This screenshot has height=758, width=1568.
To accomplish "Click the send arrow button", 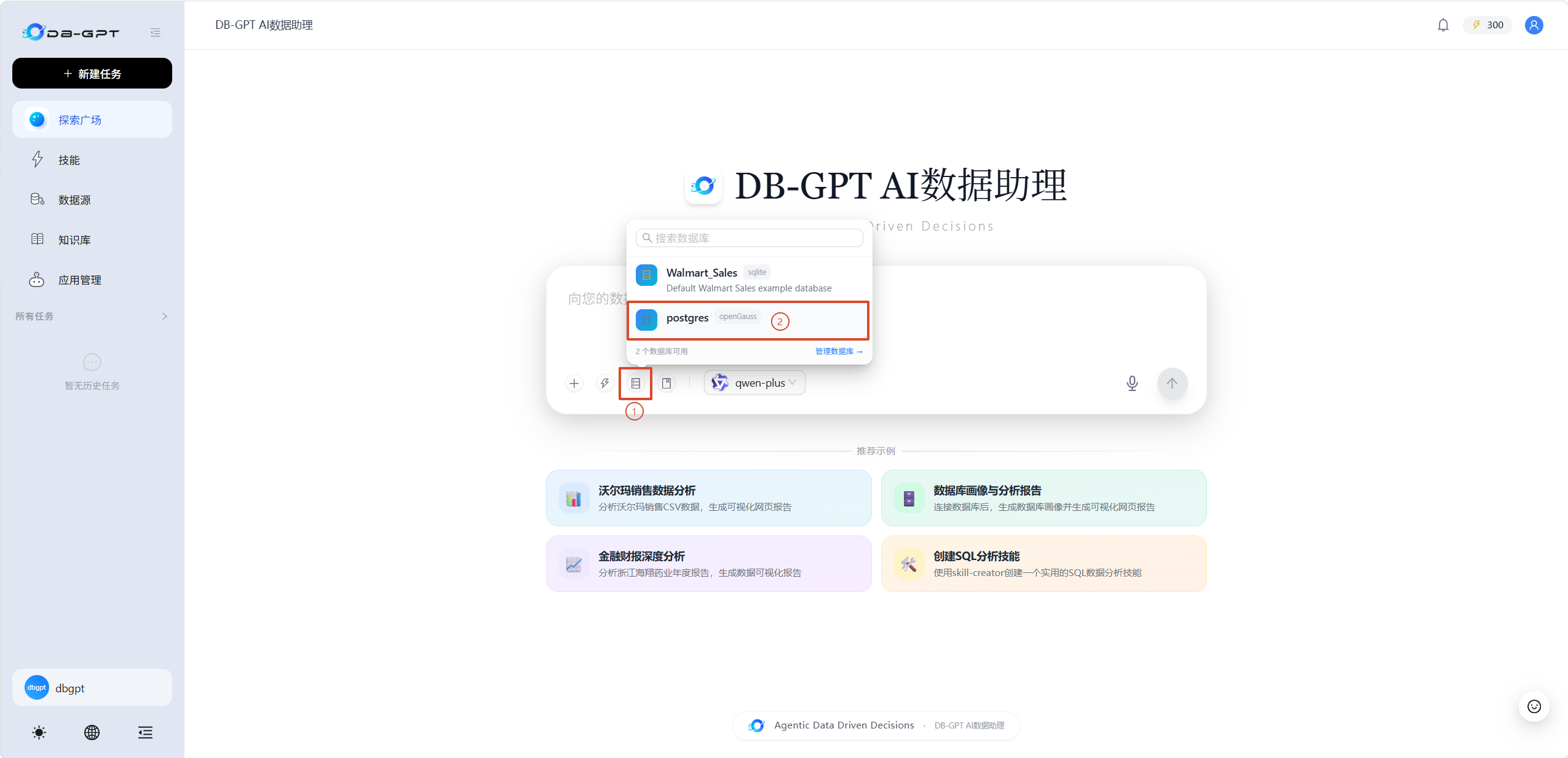I will [1172, 383].
